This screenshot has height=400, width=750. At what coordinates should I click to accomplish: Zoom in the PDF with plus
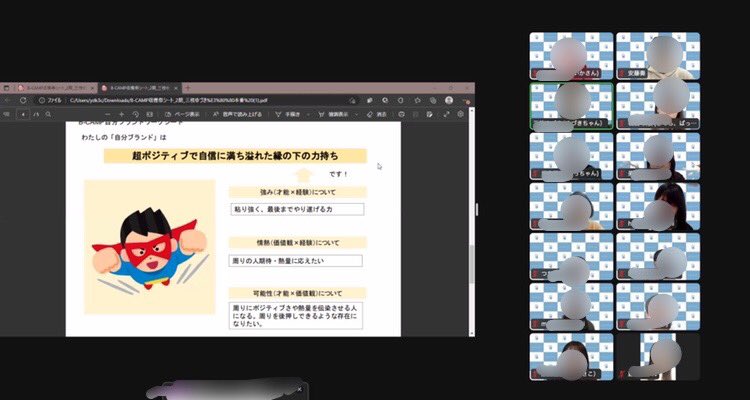[x=121, y=114]
